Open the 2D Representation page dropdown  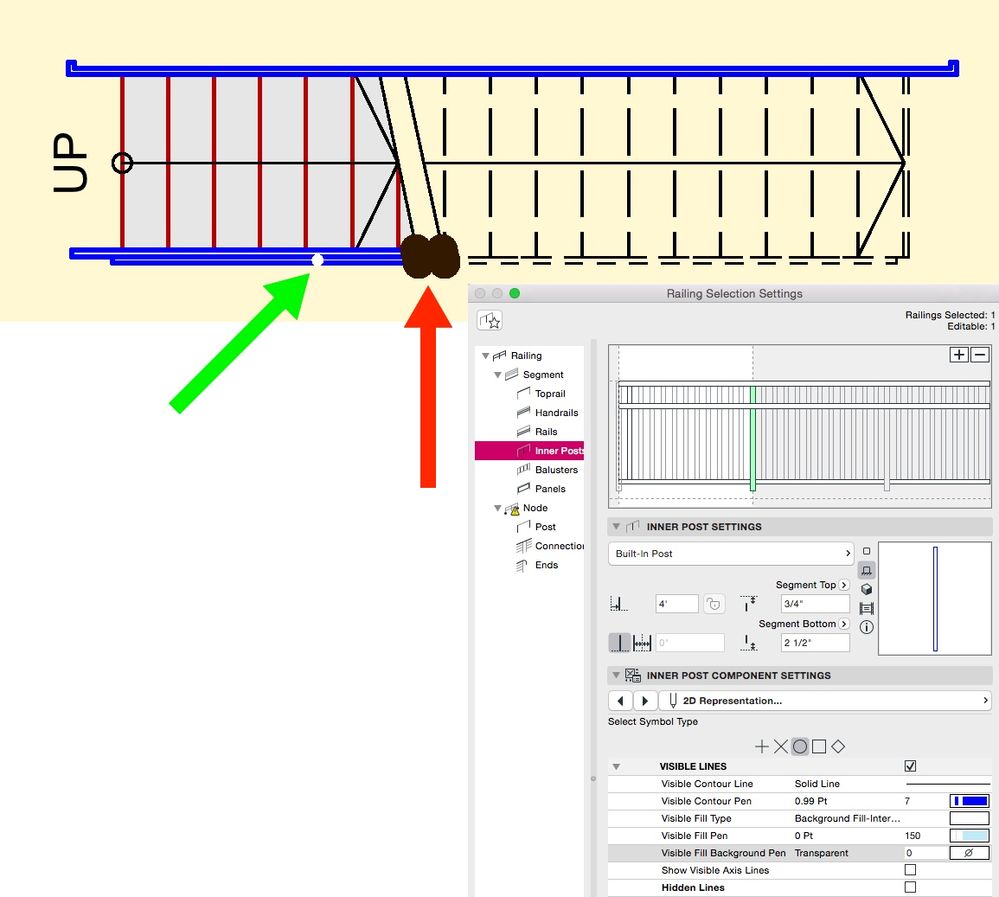825,701
